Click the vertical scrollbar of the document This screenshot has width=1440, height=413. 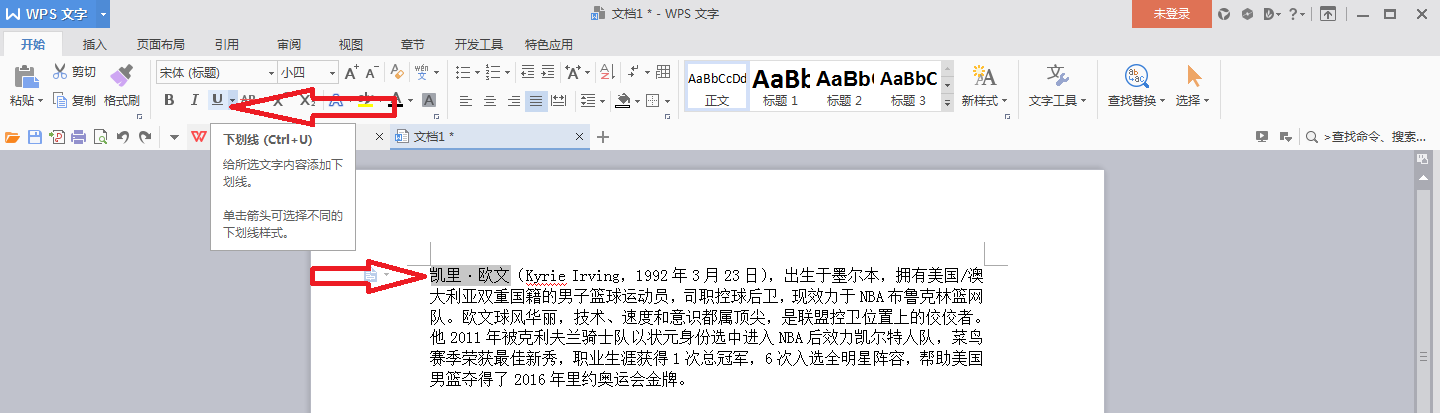point(1423,290)
